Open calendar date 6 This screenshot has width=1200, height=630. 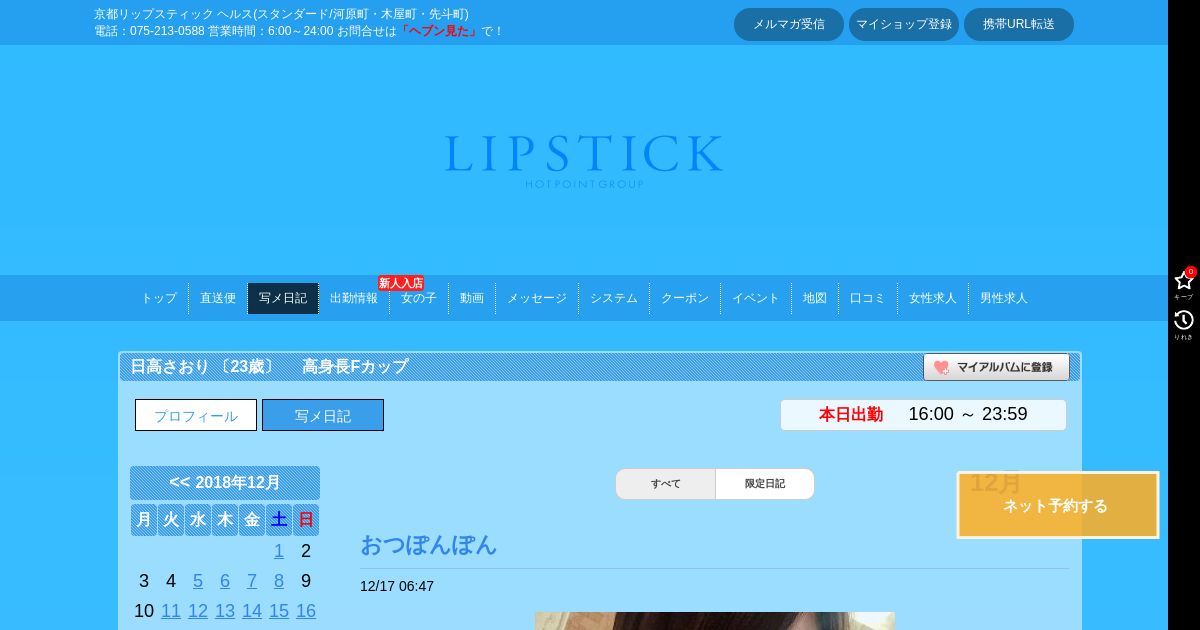tap(225, 581)
